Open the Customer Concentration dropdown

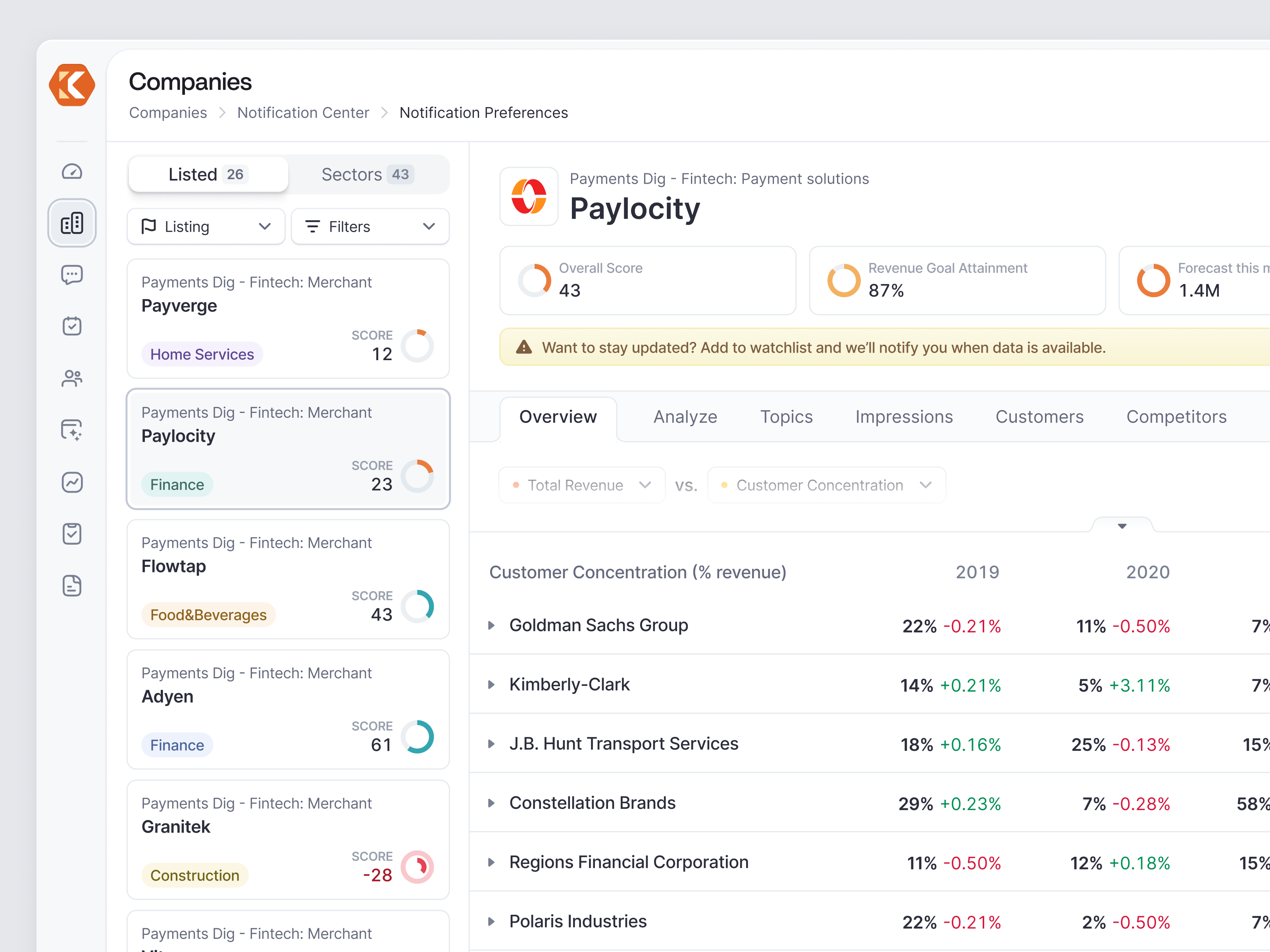pyautogui.click(x=827, y=486)
